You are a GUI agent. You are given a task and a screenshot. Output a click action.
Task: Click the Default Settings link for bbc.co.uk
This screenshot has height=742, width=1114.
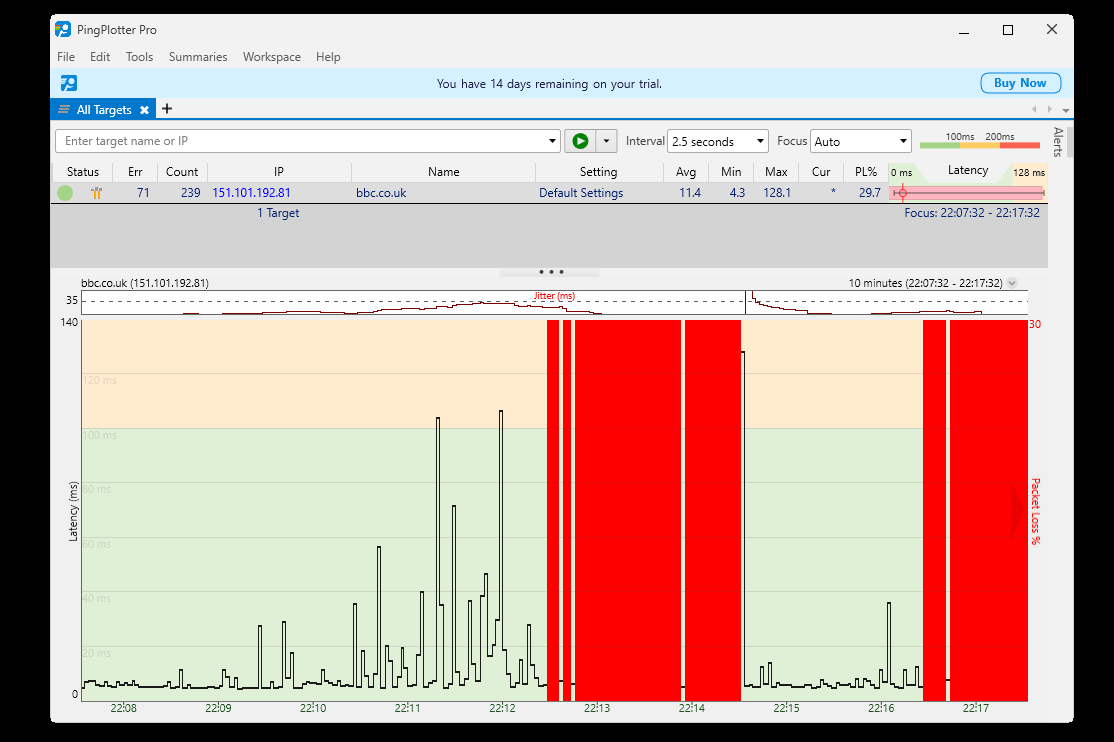pos(580,193)
